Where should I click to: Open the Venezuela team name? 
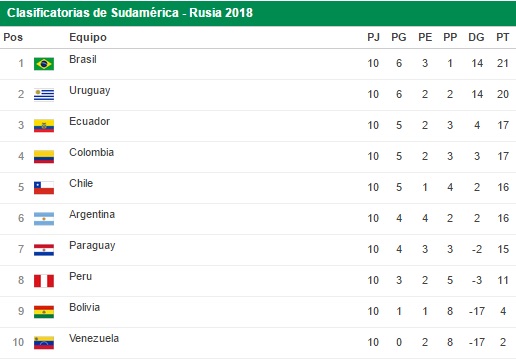pos(94,338)
